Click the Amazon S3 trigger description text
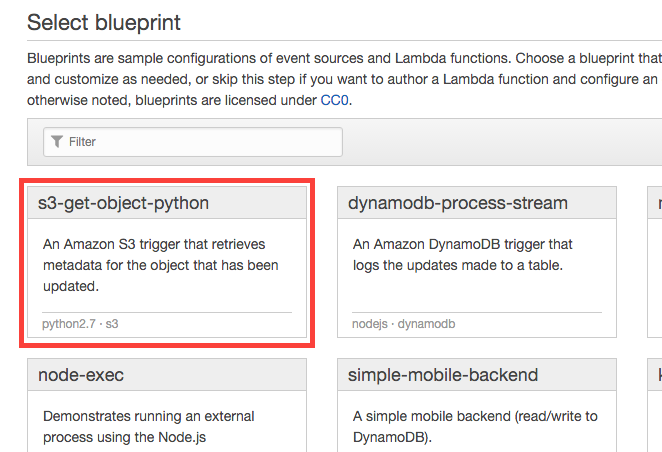The height and width of the screenshot is (452, 662). click(x=160, y=265)
